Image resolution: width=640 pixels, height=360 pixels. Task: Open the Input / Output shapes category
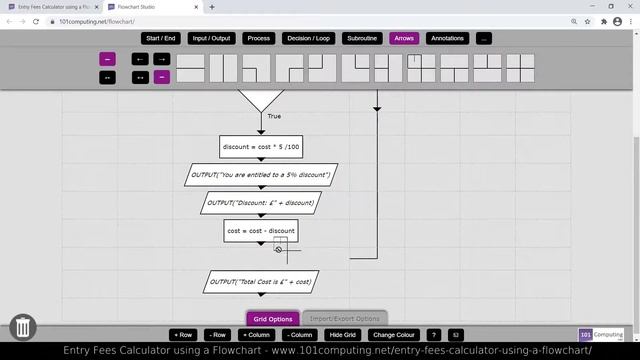click(211, 38)
